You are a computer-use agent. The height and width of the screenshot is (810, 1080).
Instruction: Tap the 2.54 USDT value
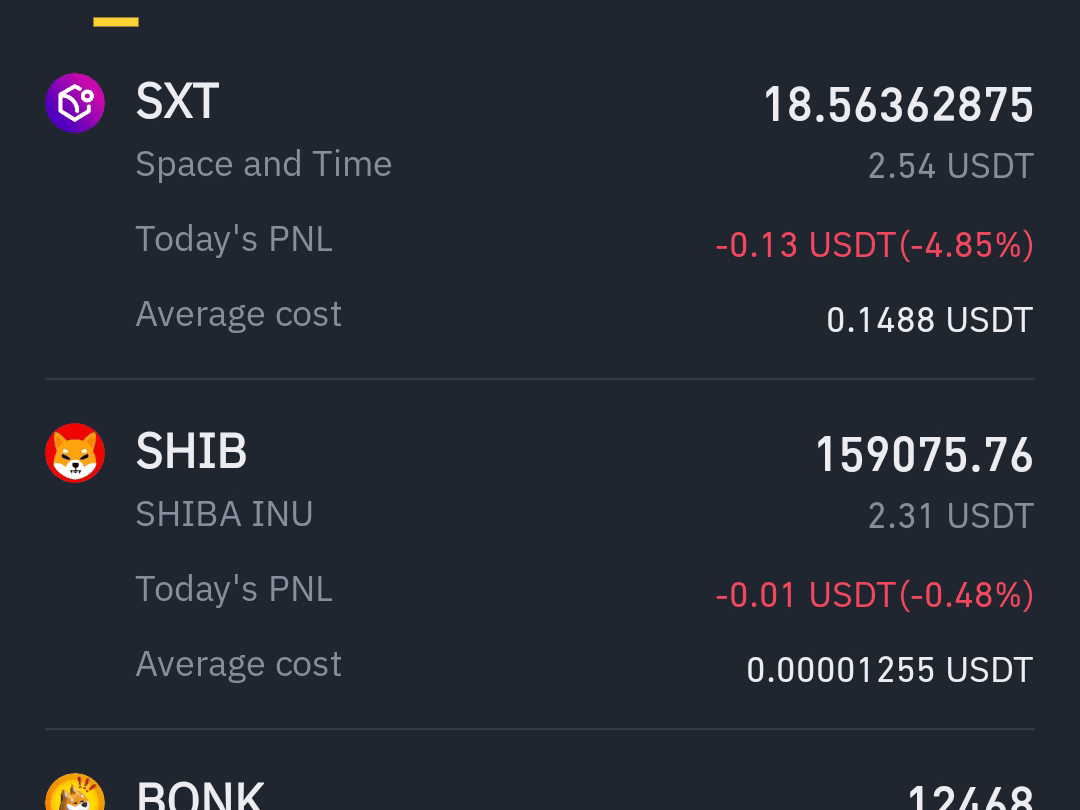[951, 166]
